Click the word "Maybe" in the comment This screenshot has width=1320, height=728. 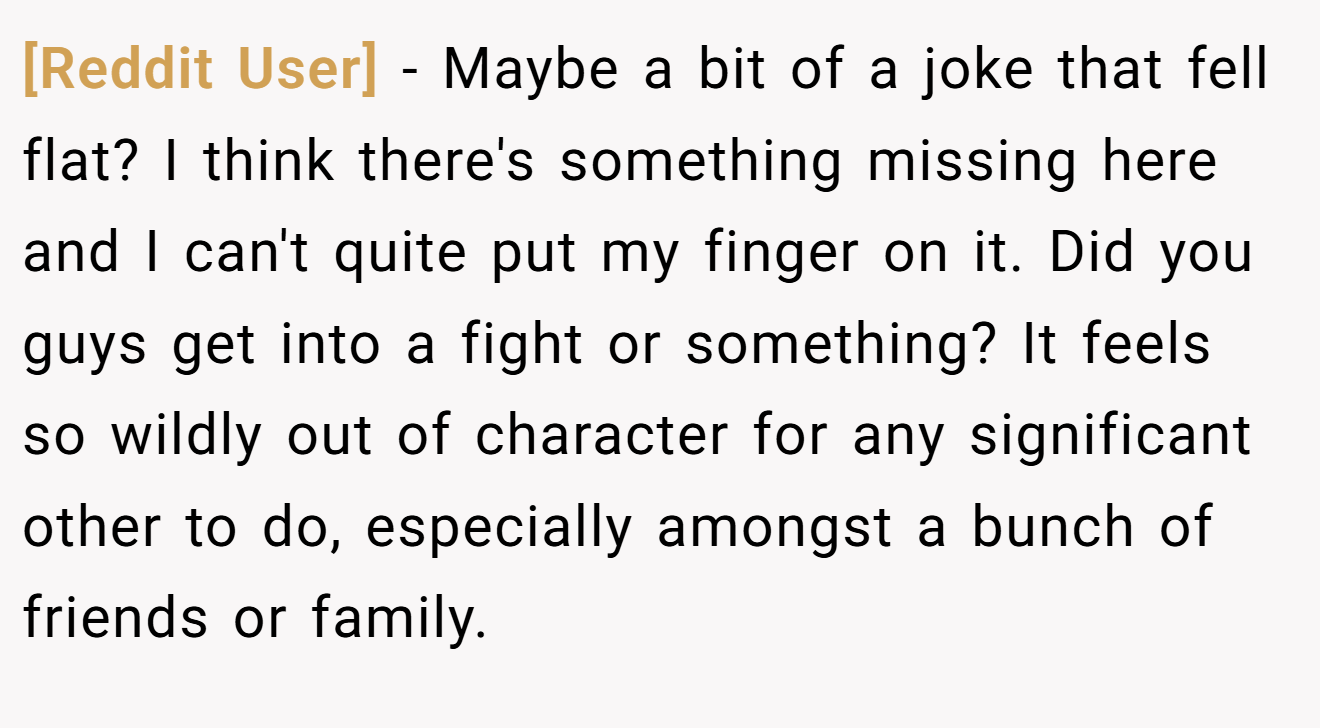pos(531,70)
